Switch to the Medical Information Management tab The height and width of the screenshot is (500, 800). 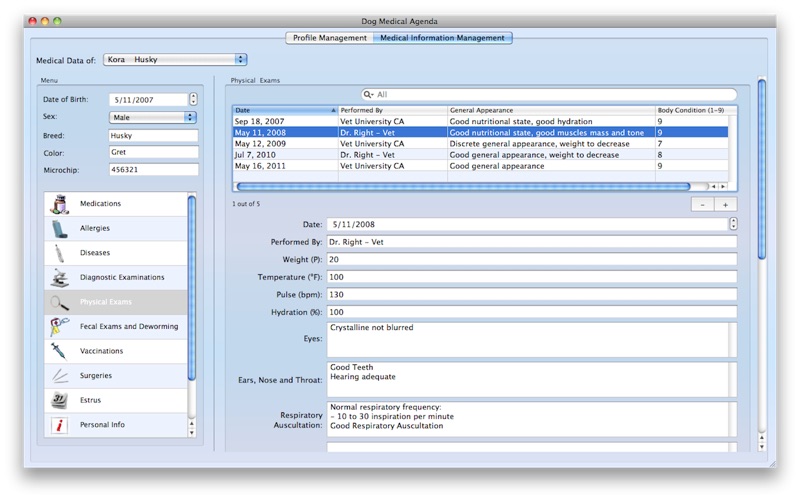442,38
